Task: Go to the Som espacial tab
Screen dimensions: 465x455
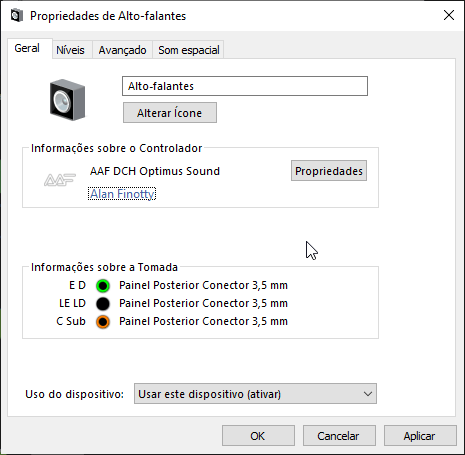Action: click(189, 50)
